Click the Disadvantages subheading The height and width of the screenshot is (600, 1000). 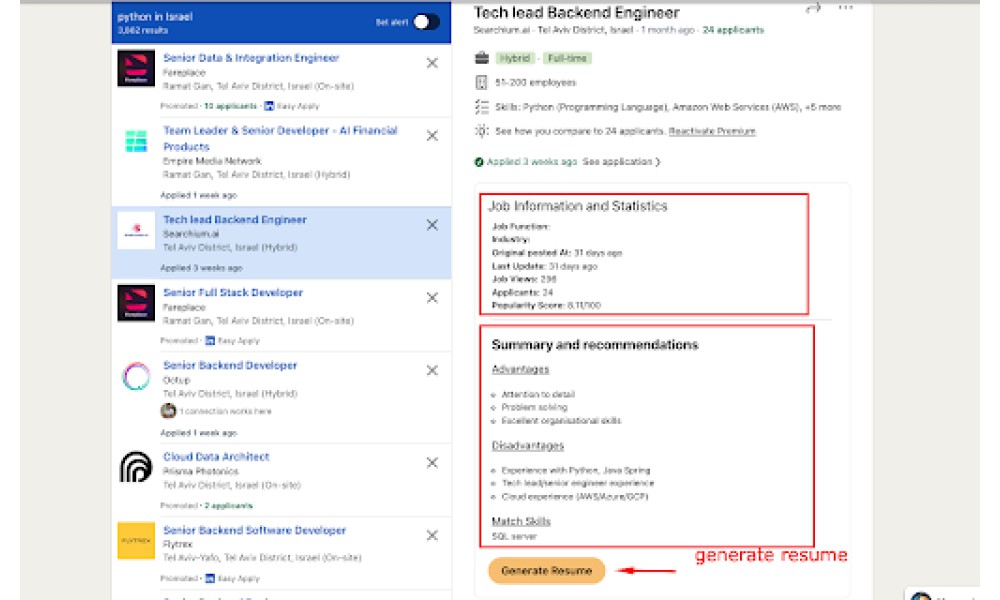click(527, 446)
